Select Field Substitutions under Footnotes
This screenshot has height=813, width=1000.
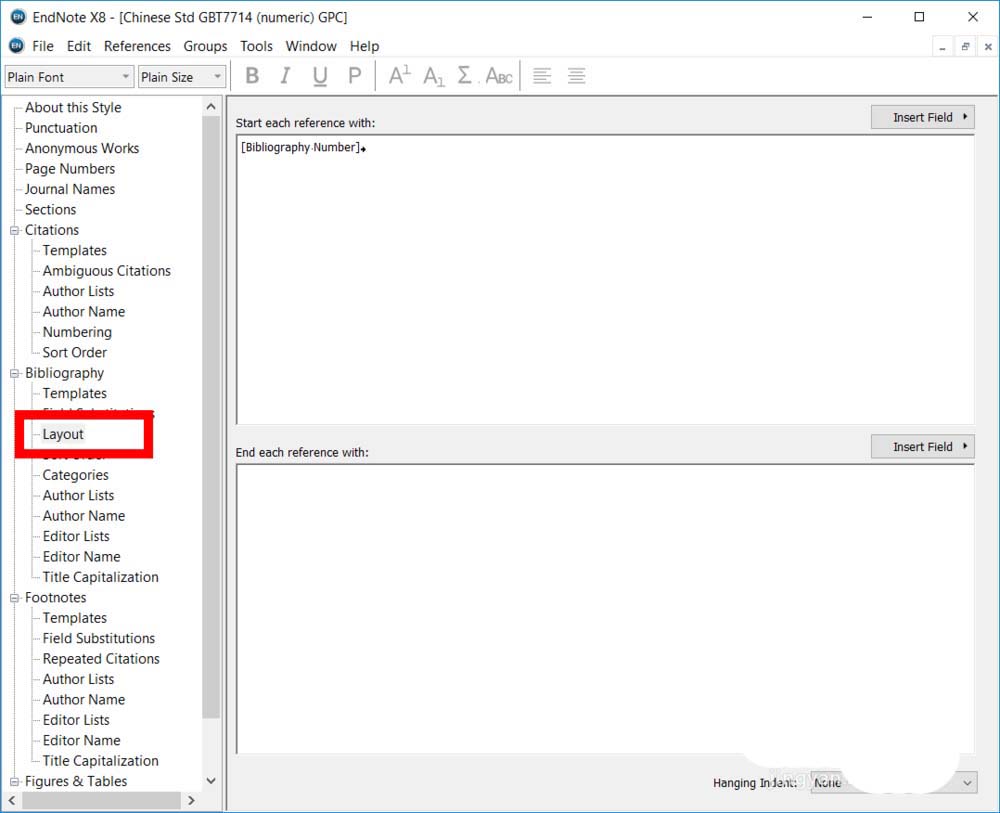[99, 638]
